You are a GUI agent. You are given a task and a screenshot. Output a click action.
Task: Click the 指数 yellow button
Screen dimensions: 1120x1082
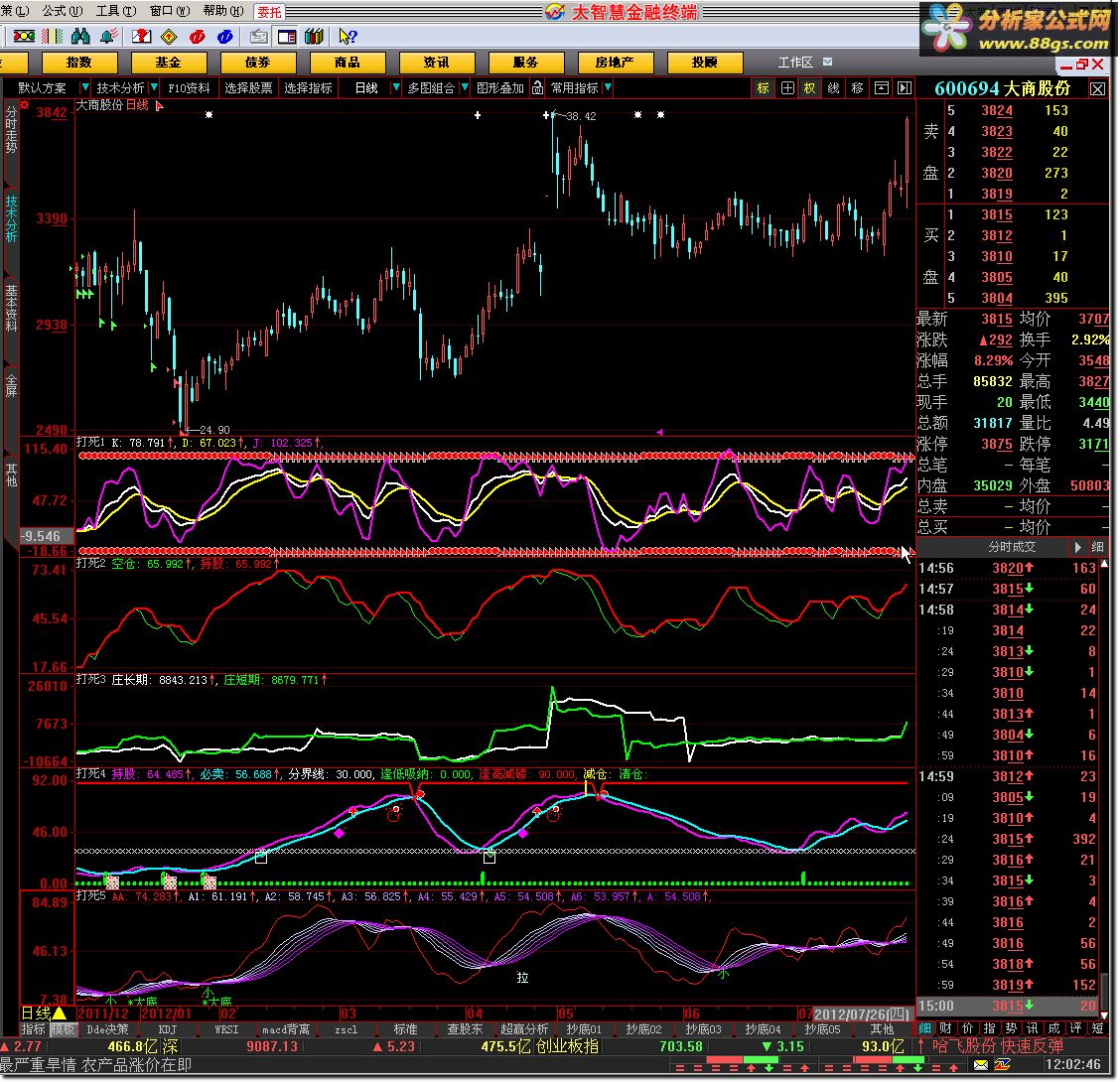(x=78, y=63)
